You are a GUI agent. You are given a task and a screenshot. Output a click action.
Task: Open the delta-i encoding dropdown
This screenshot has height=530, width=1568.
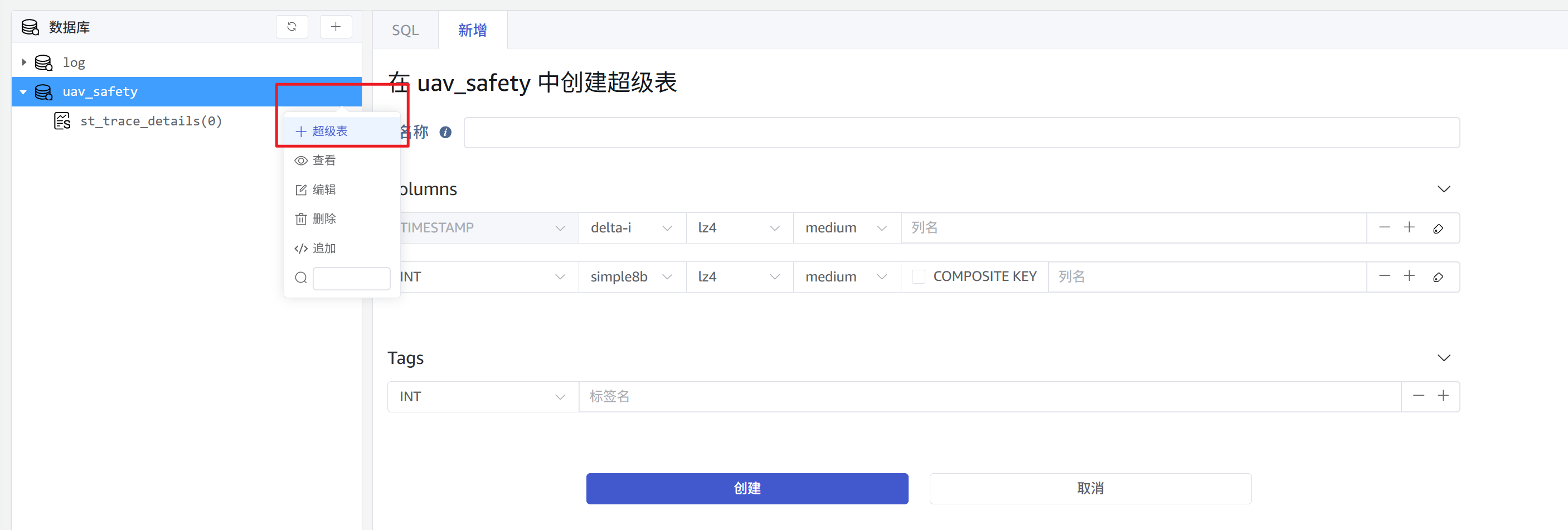click(631, 227)
